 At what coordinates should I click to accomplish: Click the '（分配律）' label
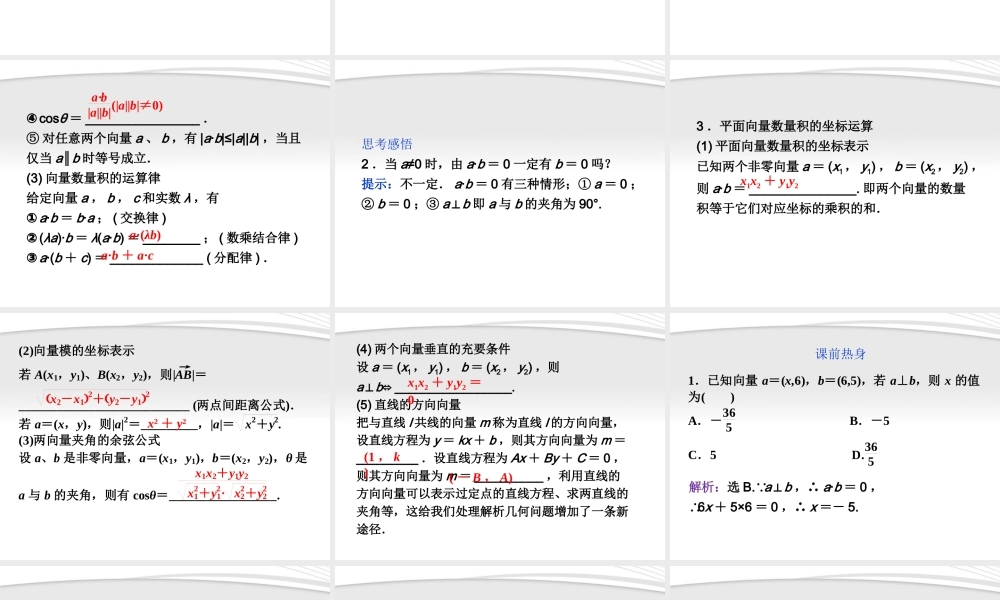(x=233, y=258)
